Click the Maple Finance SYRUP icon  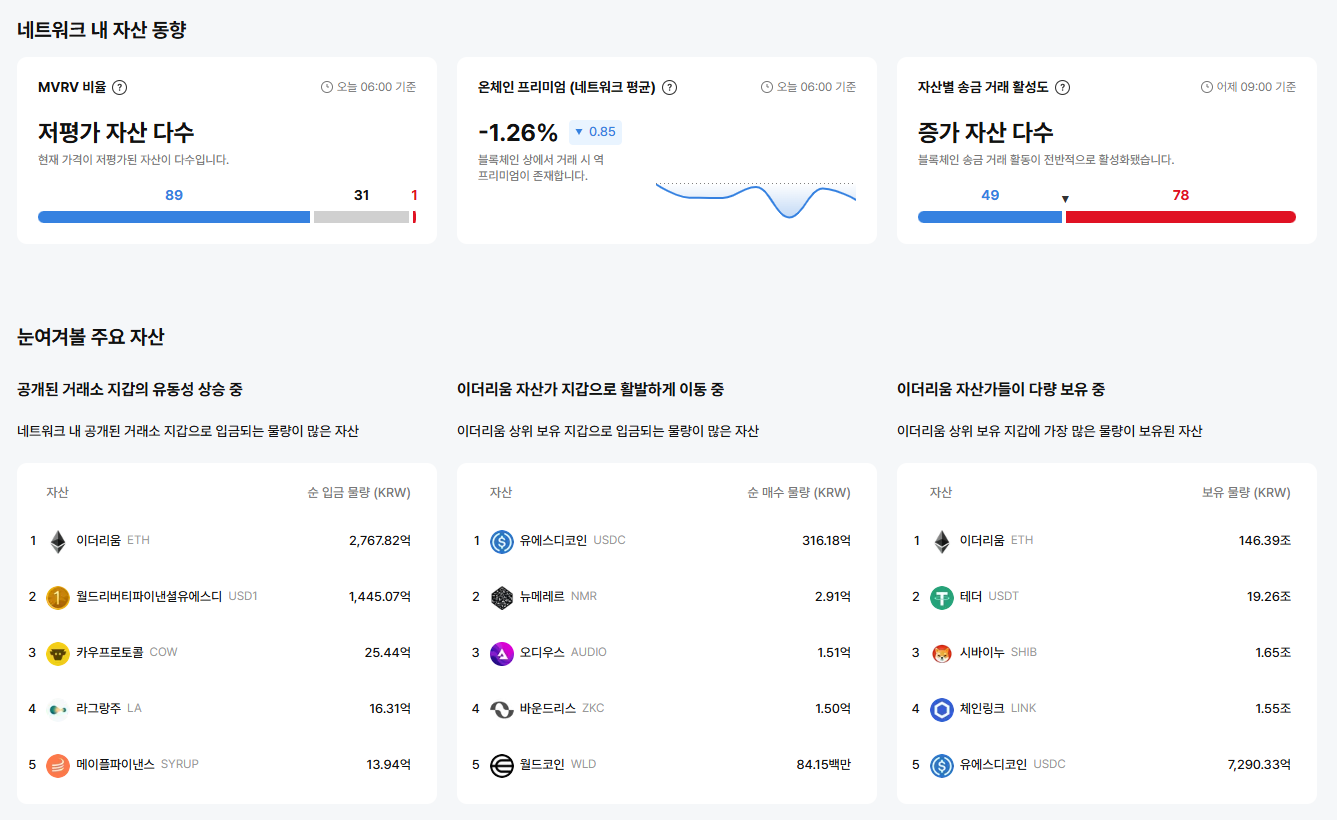point(58,764)
